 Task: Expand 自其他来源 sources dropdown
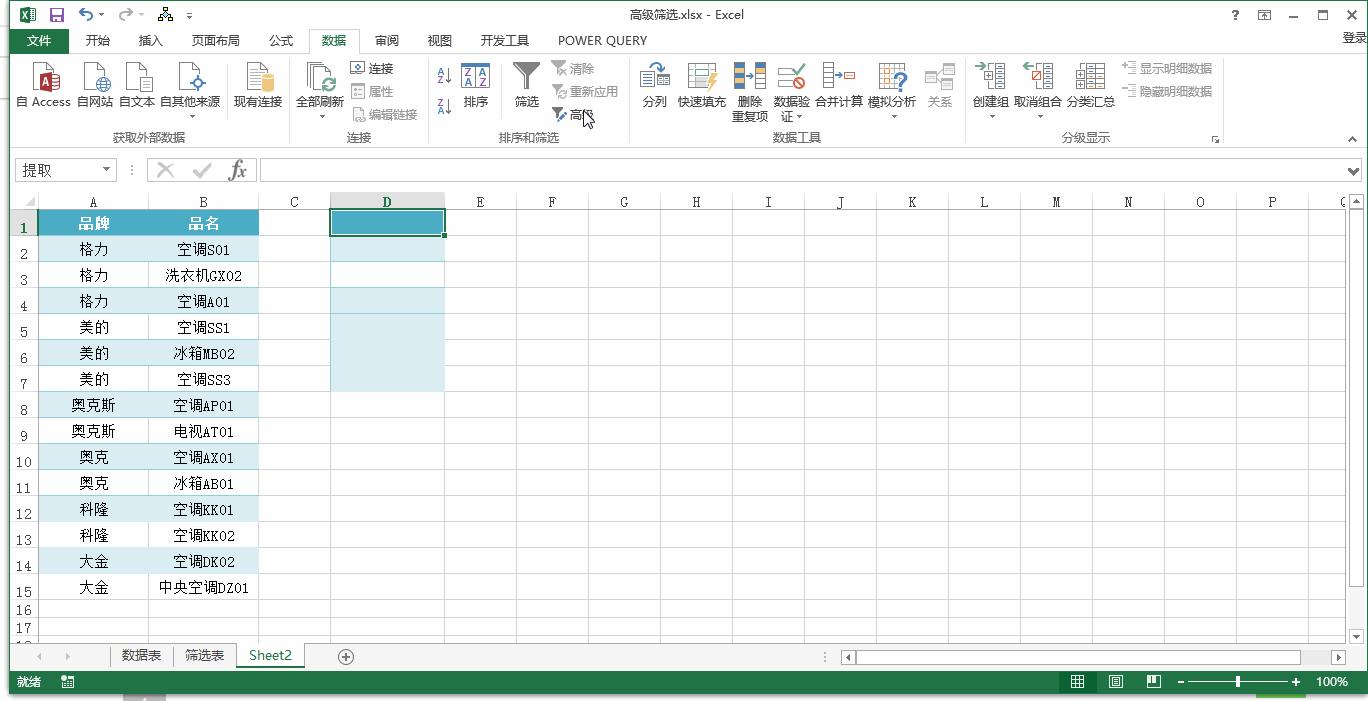point(191,116)
